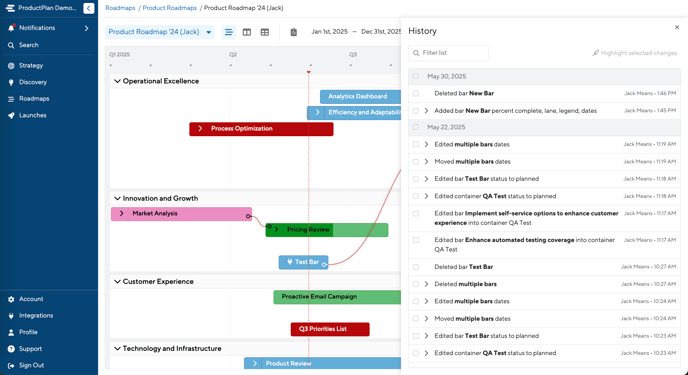Expand Pricing Review container chevron
The width and height of the screenshot is (688, 375).
pyautogui.click(x=276, y=229)
